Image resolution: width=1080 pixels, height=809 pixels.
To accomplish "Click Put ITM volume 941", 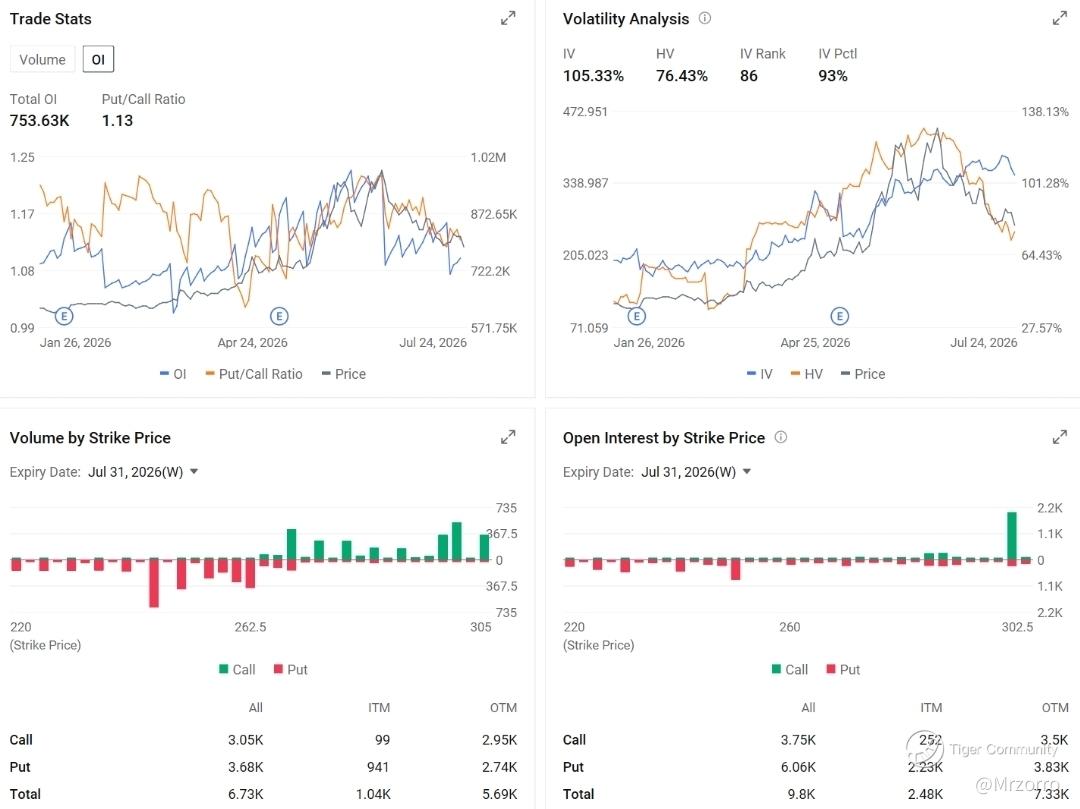I will [x=378, y=766].
